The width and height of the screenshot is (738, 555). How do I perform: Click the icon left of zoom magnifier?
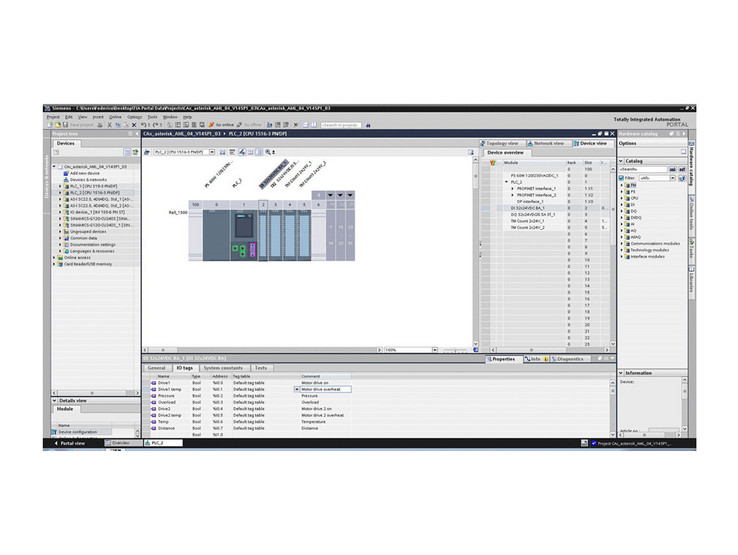(259, 152)
